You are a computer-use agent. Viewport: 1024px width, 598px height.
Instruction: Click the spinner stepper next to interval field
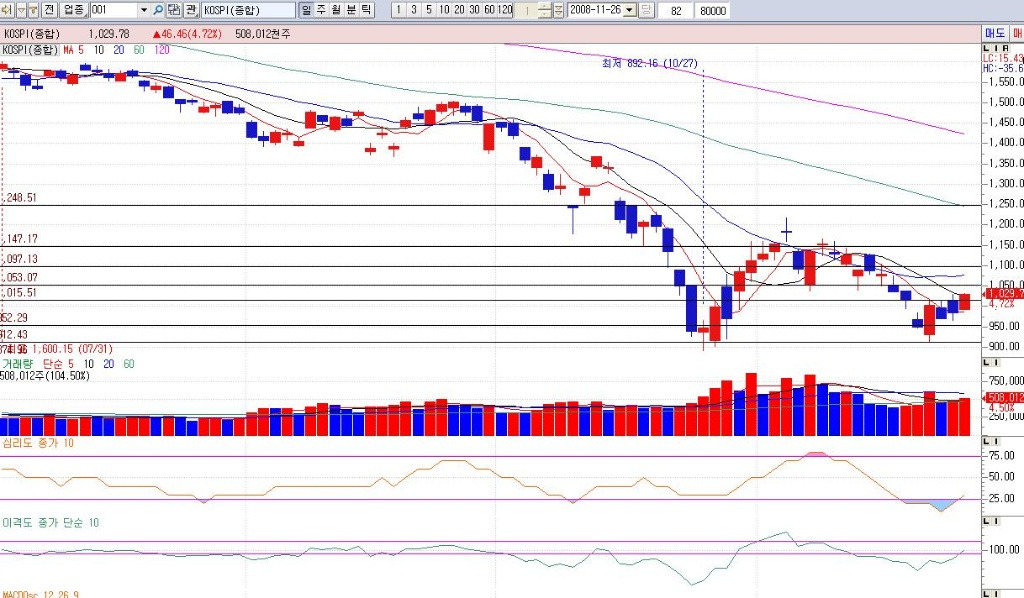pos(543,10)
